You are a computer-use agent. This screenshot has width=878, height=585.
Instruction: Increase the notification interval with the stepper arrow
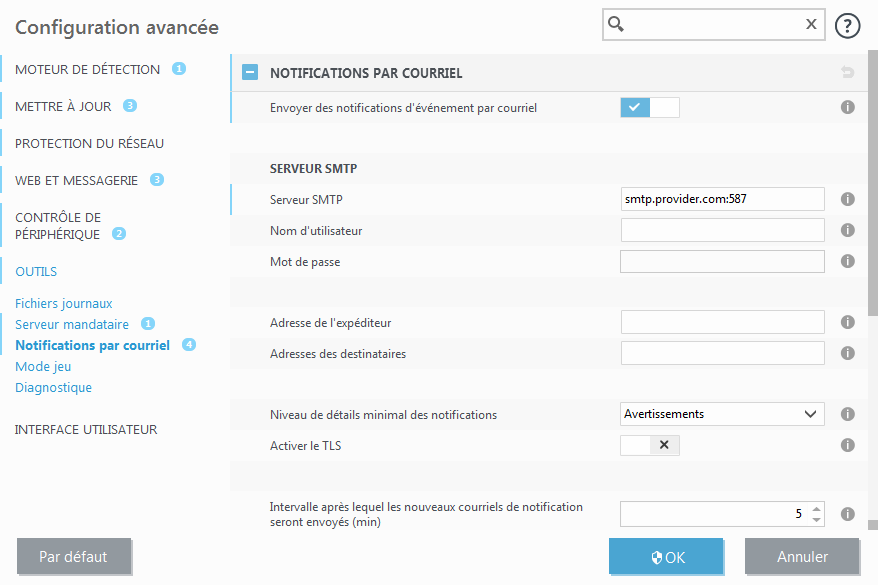[817, 508]
